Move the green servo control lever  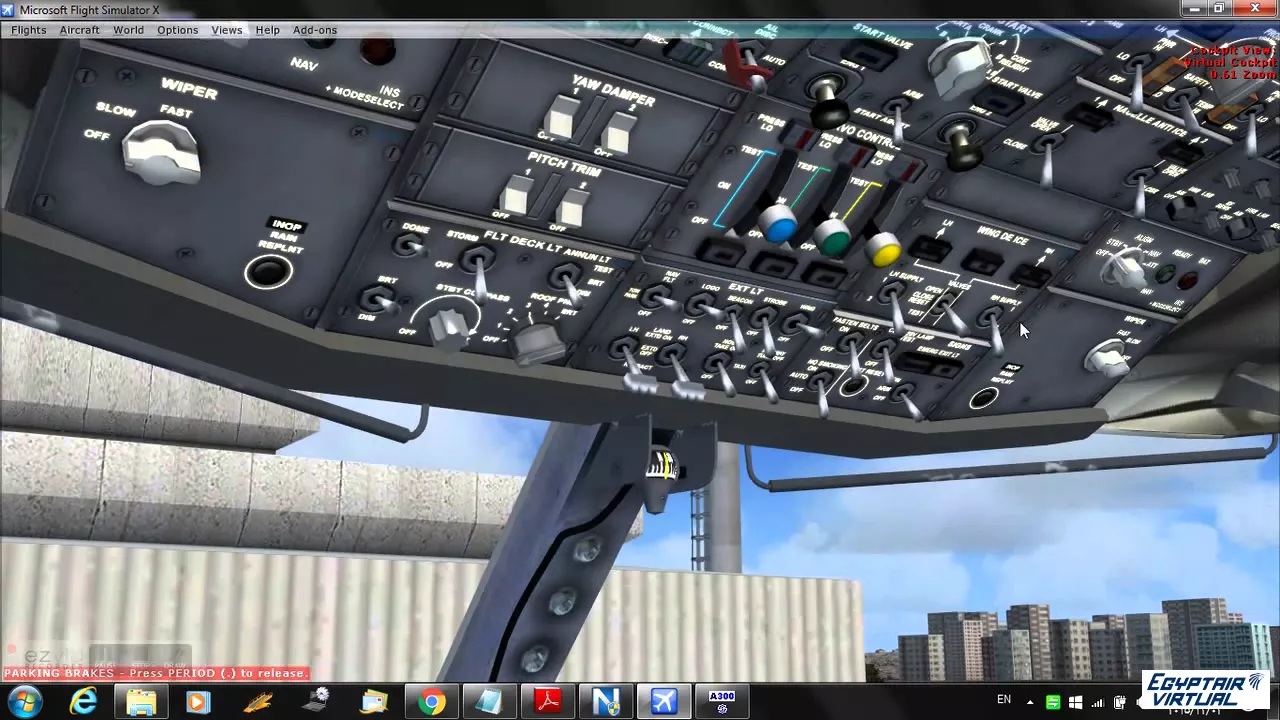[832, 238]
